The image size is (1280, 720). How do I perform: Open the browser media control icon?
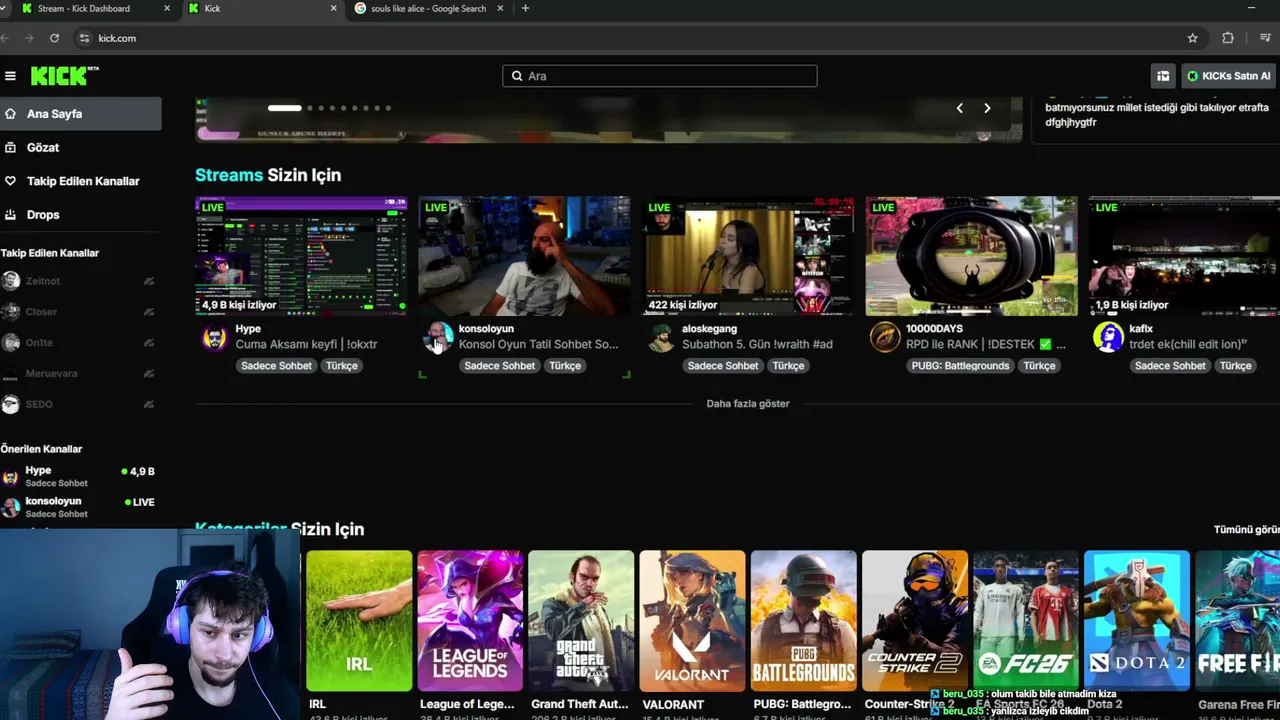coord(1265,38)
